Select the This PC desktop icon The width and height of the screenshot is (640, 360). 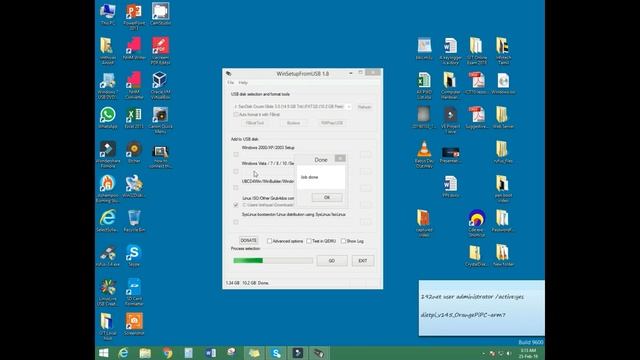[x=107, y=14]
